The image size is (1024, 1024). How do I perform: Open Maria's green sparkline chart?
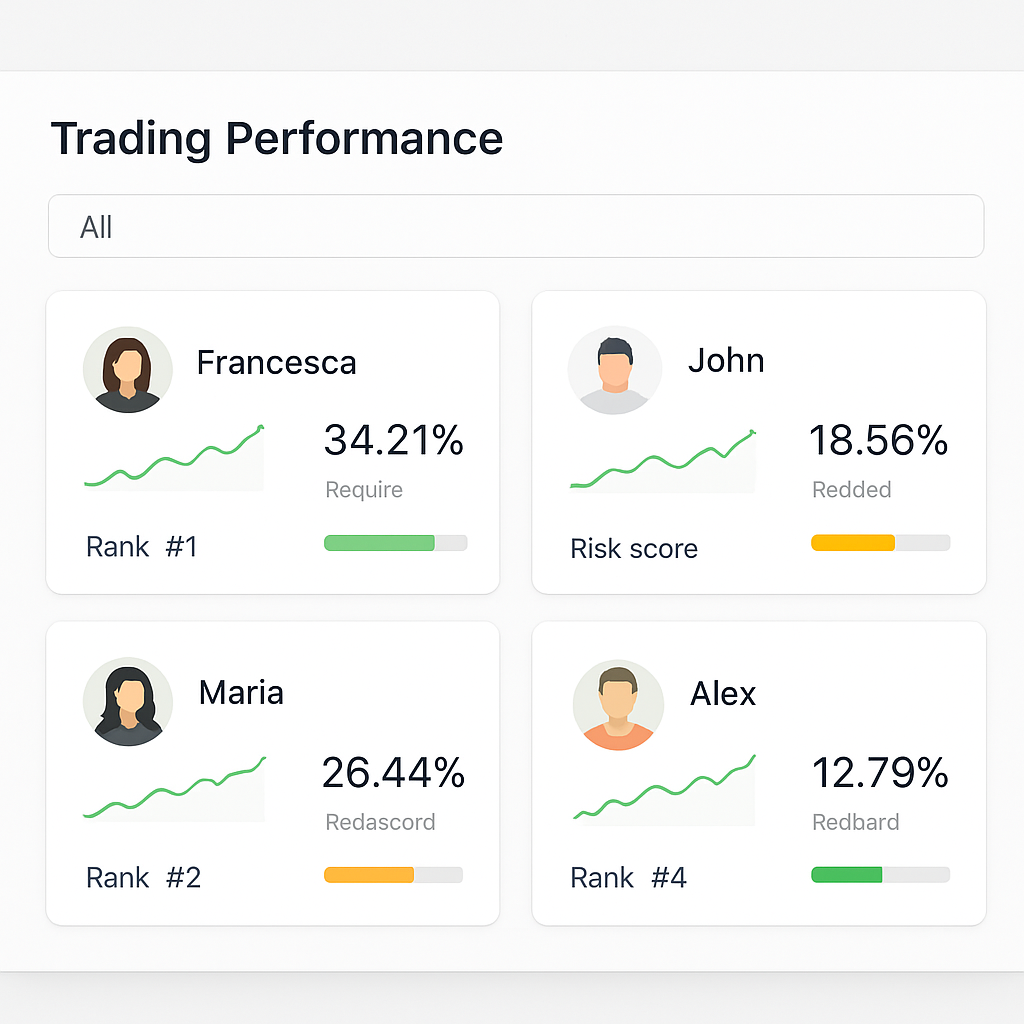(174, 788)
